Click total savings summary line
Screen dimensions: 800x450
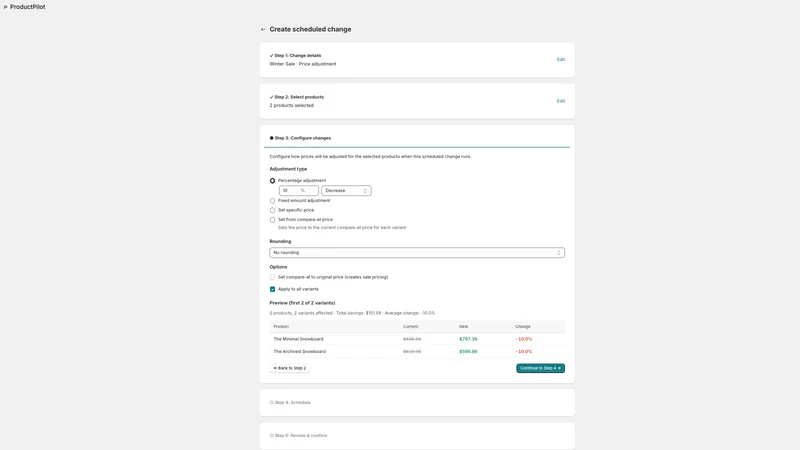pyautogui.click(x=352, y=313)
